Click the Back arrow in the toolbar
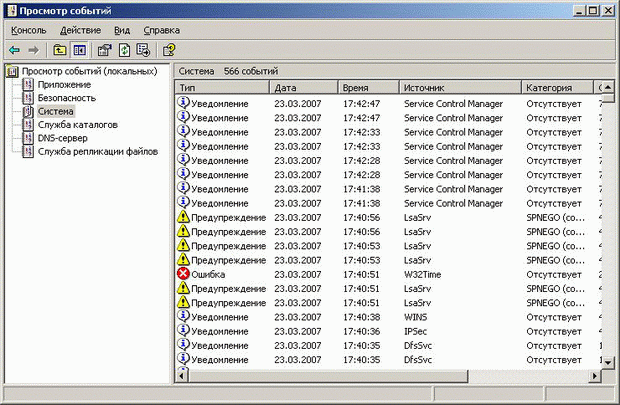 coord(13,49)
